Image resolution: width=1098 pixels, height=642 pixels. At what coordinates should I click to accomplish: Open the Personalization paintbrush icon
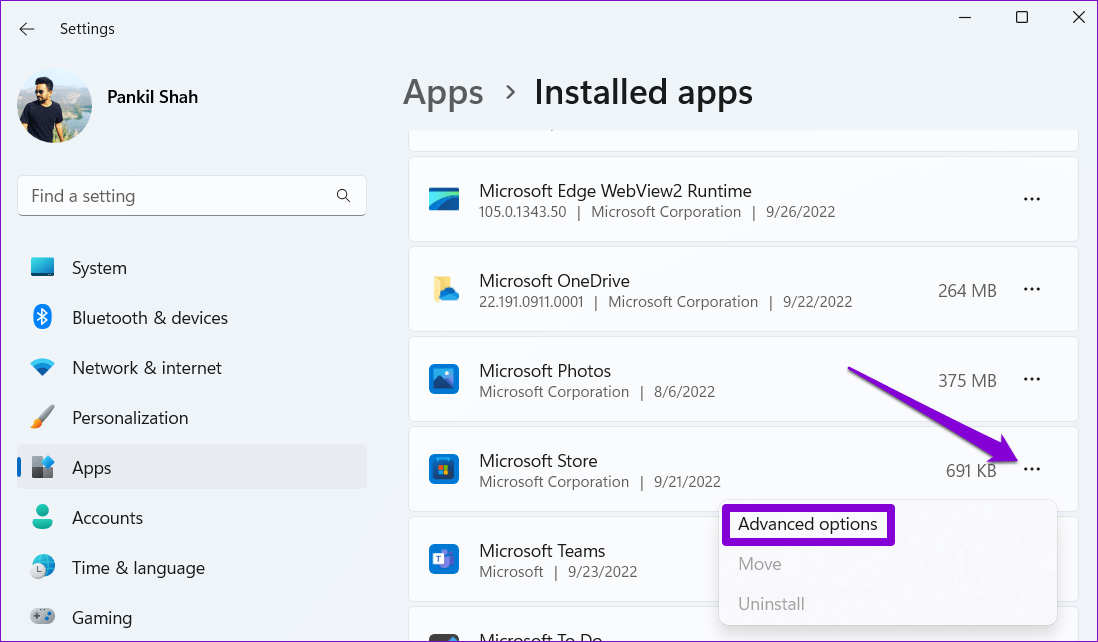(x=43, y=417)
